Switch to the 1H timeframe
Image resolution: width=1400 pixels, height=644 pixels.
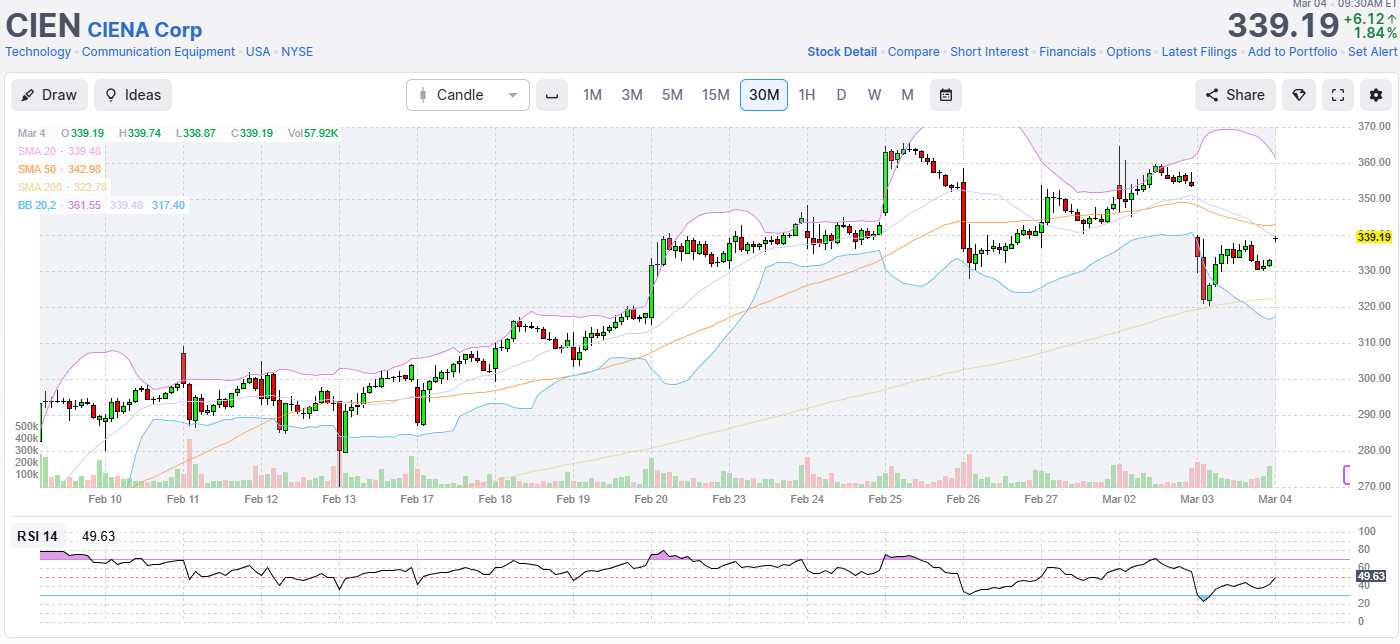pyautogui.click(x=807, y=95)
